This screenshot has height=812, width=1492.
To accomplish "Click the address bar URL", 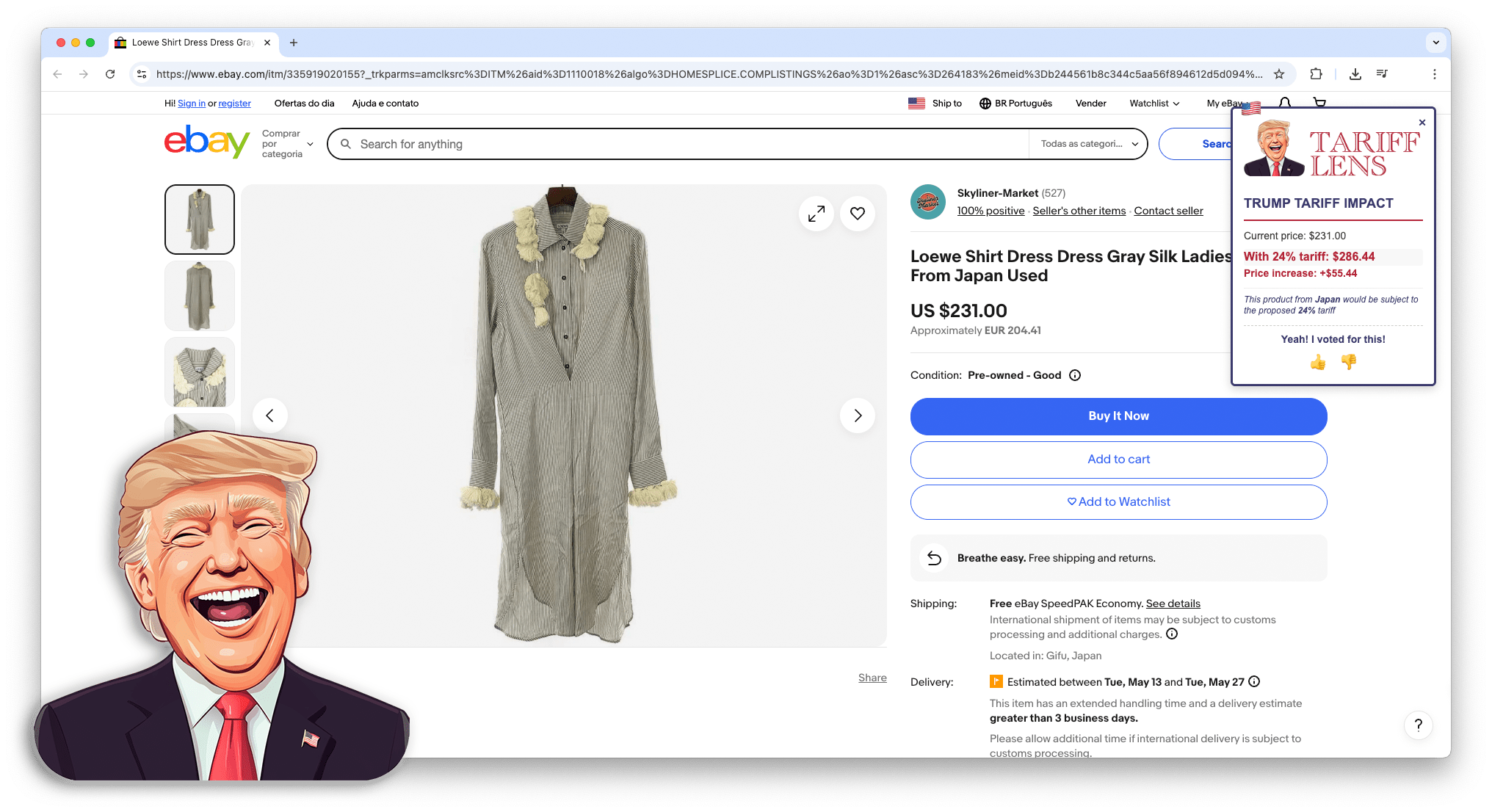I will tap(709, 74).
